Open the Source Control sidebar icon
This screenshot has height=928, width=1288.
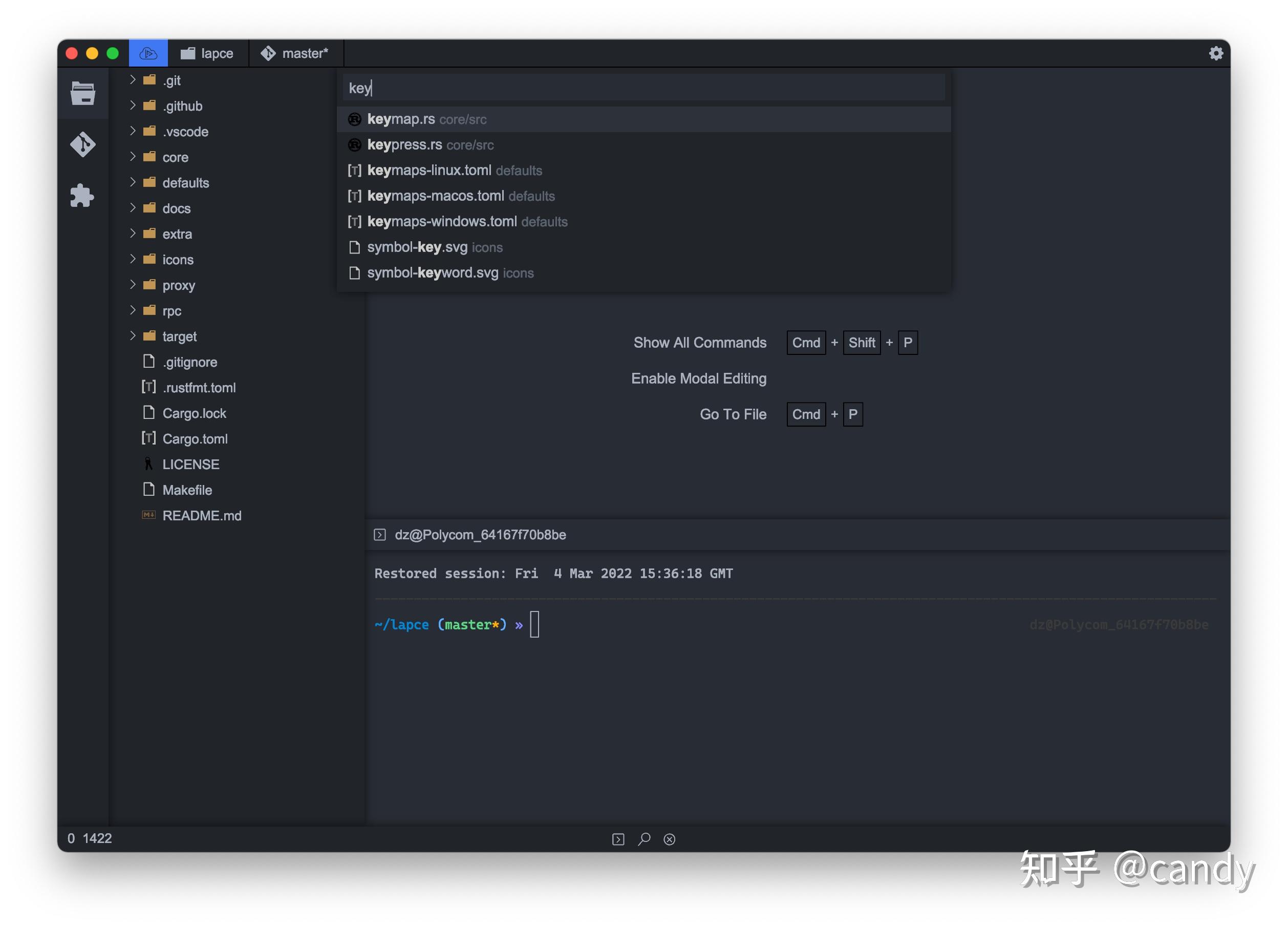coord(83,144)
